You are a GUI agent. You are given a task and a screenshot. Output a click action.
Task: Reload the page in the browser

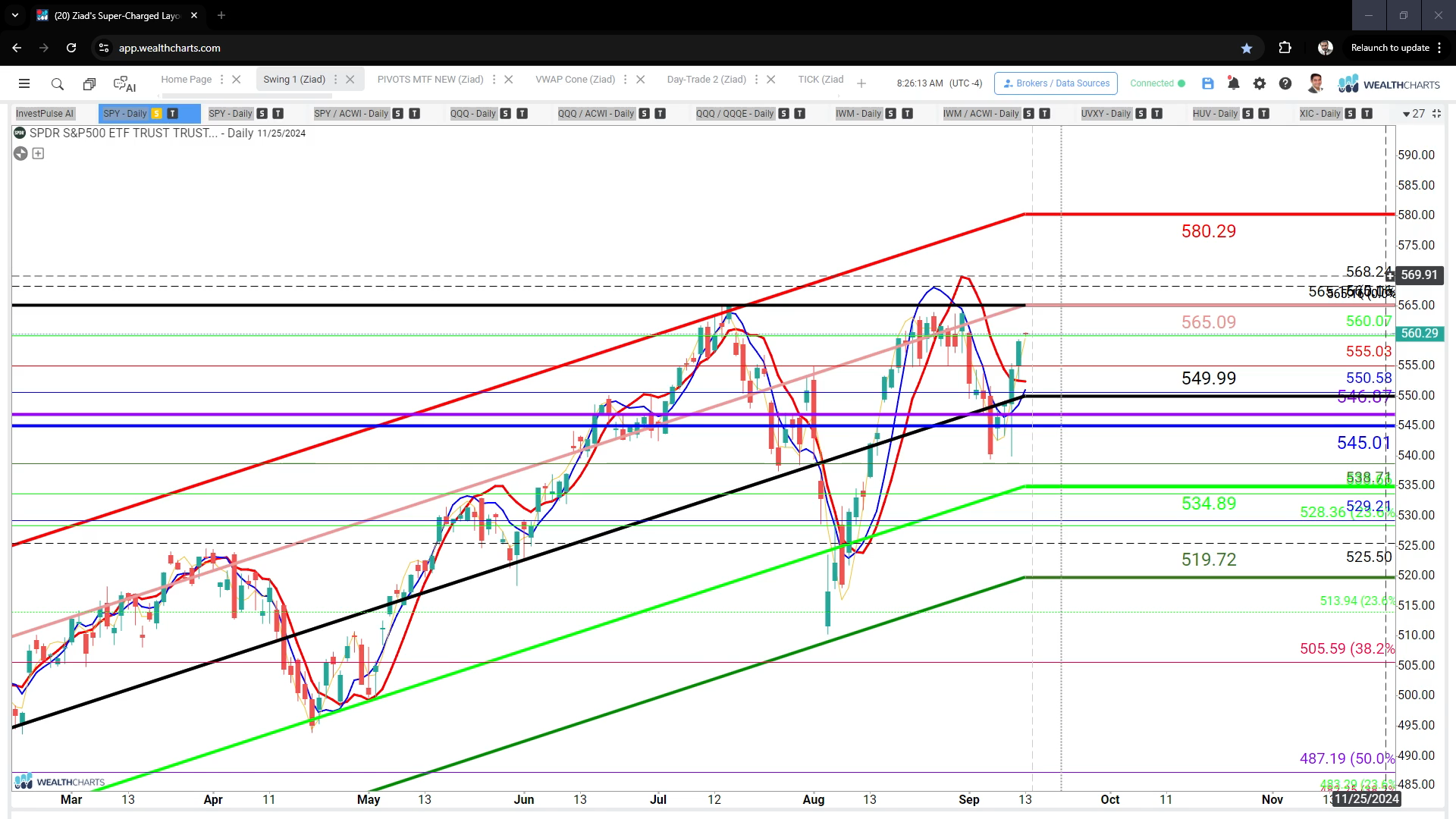pyautogui.click(x=71, y=48)
